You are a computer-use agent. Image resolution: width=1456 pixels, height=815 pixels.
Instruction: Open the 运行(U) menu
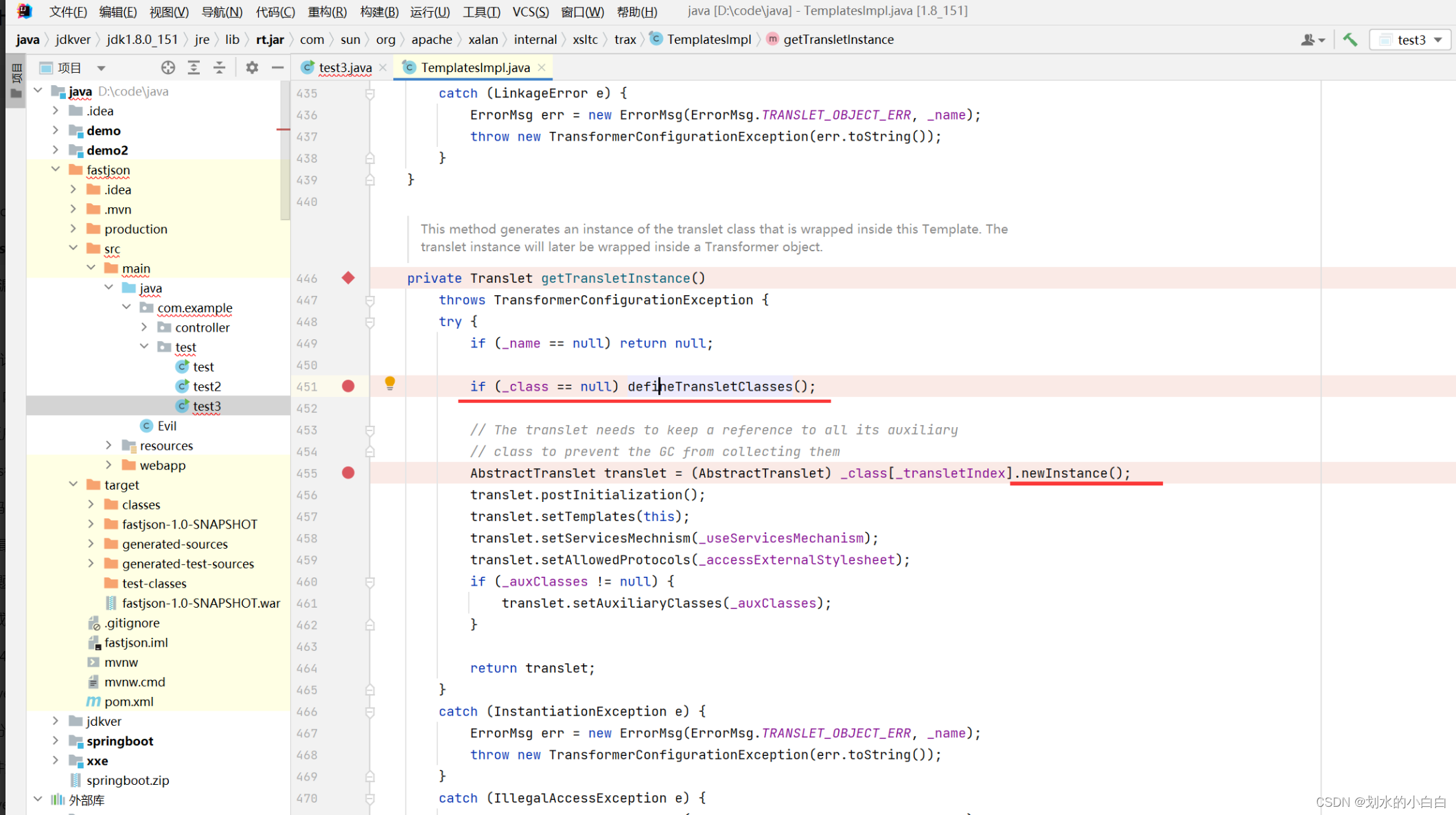pos(430,12)
